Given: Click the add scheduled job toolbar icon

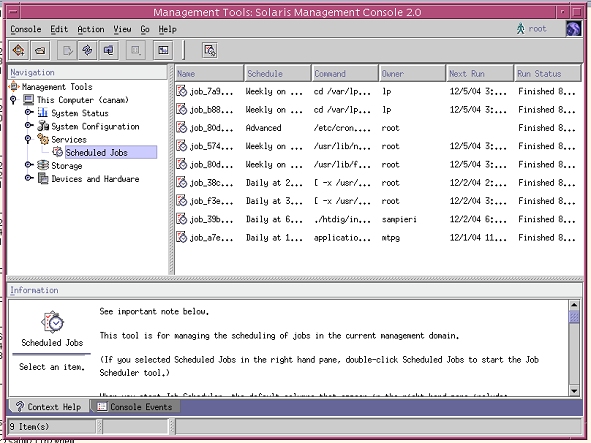Looking at the screenshot, I should 210,50.
